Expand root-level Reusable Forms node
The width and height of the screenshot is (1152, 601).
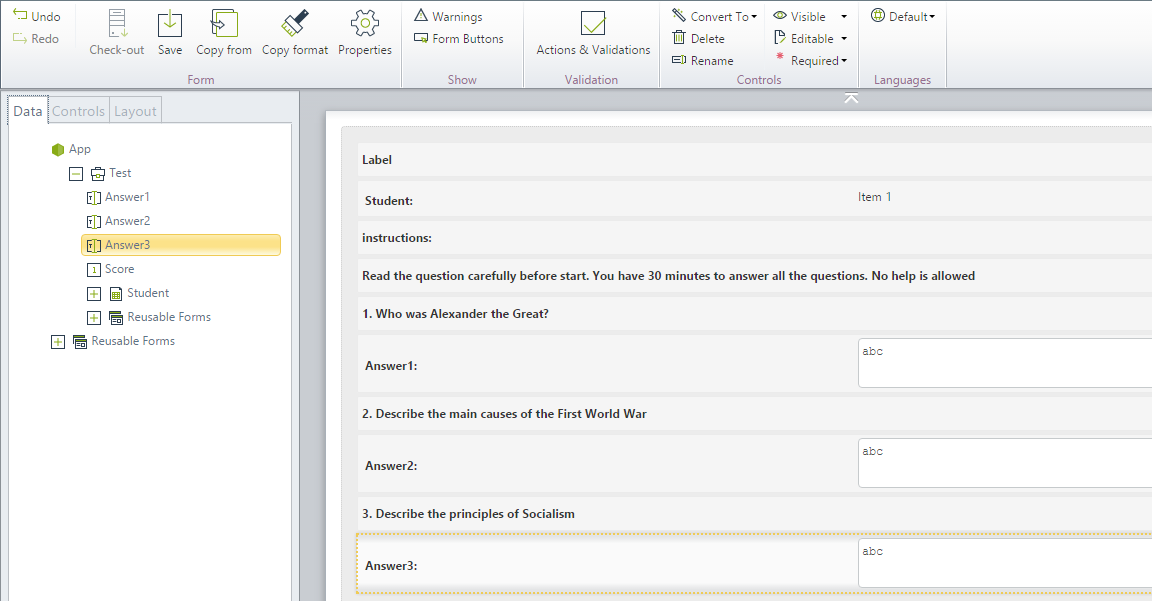[58, 342]
